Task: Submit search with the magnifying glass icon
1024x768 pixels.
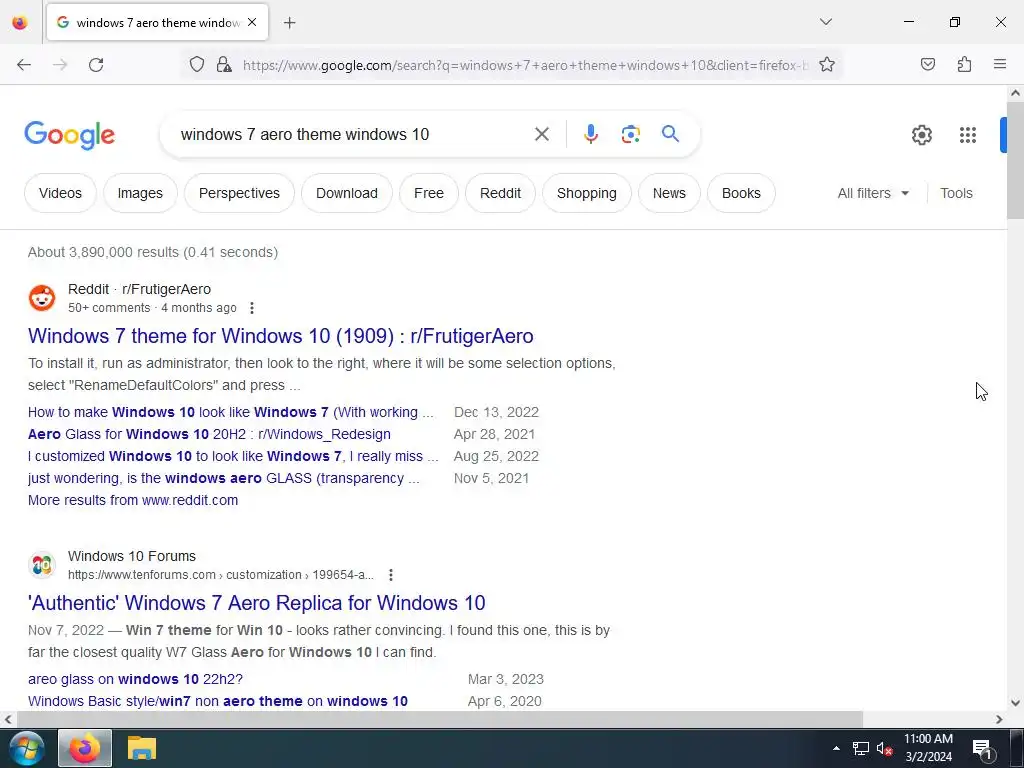Action: [670, 134]
